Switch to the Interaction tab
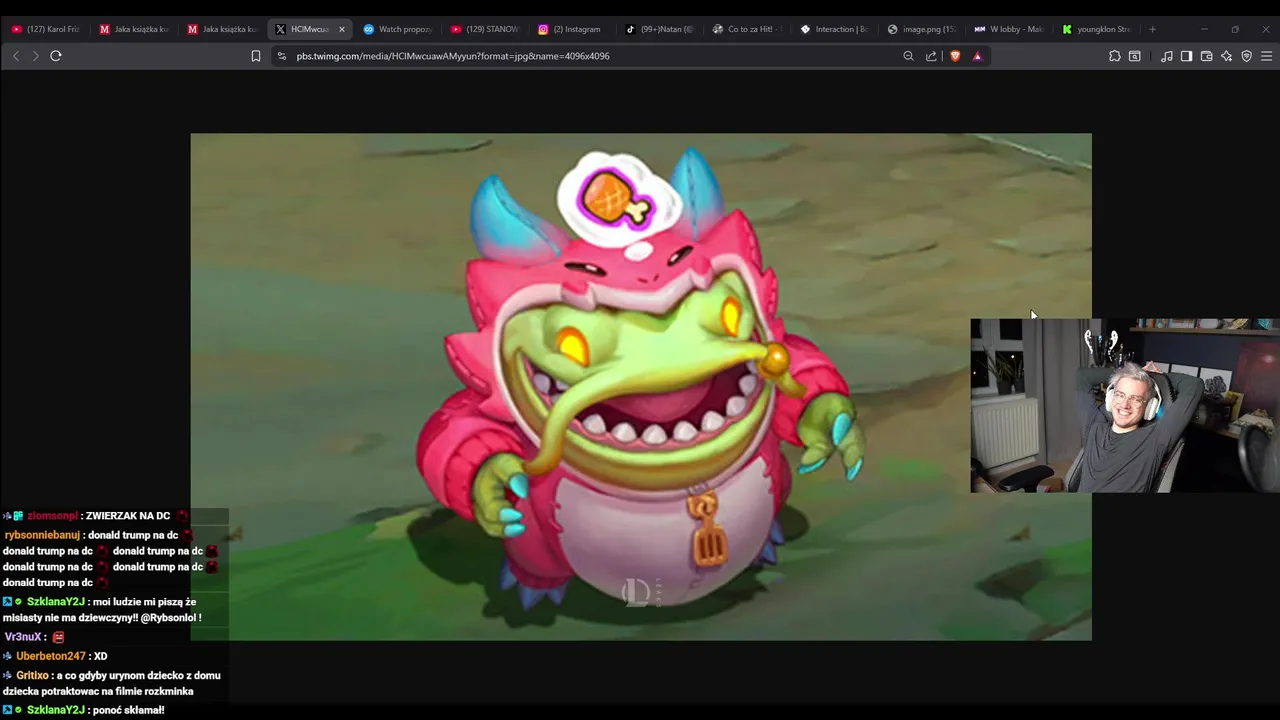 (835, 29)
